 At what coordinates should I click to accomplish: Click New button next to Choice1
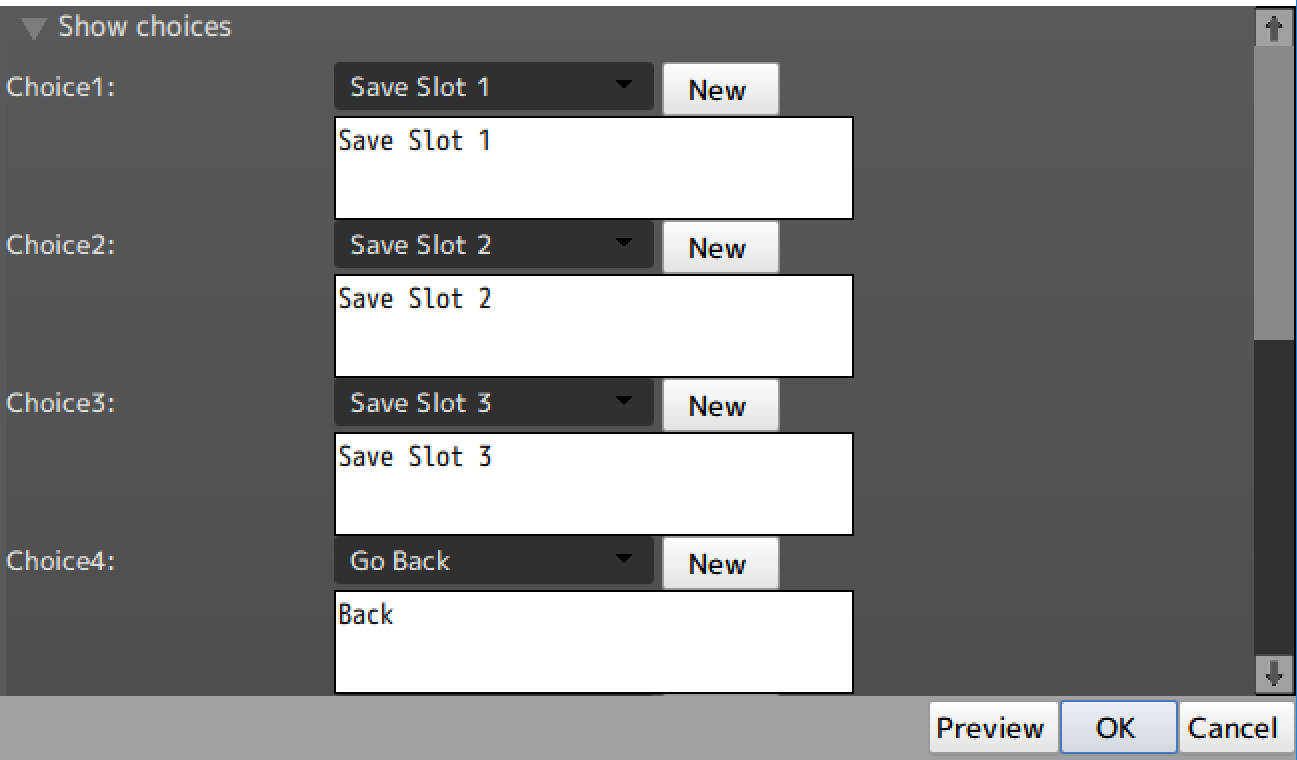click(719, 90)
